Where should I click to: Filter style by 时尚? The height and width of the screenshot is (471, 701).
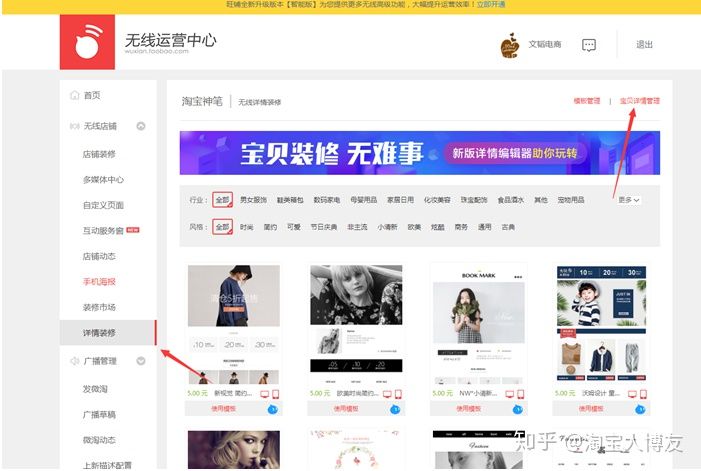(x=246, y=227)
